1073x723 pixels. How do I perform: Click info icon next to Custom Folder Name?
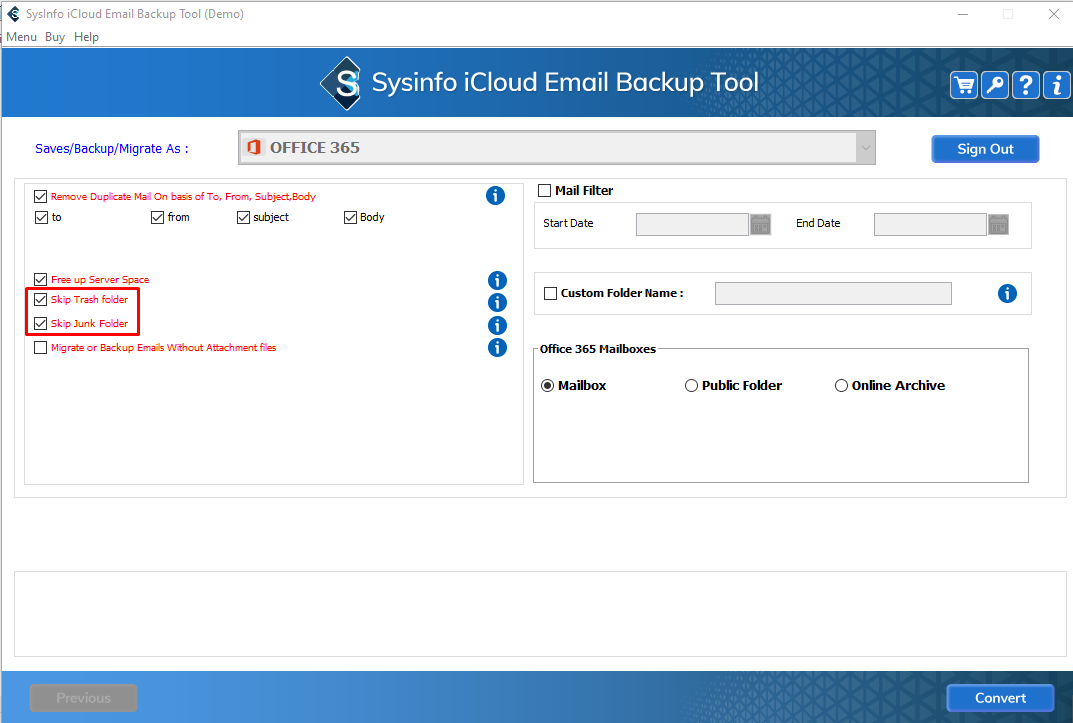[x=1007, y=294]
